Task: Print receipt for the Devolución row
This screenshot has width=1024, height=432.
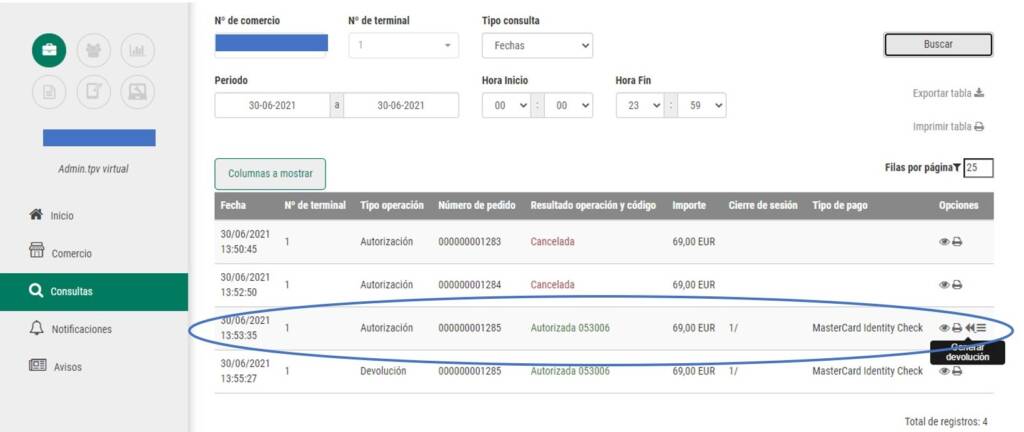Action: [x=957, y=371]
